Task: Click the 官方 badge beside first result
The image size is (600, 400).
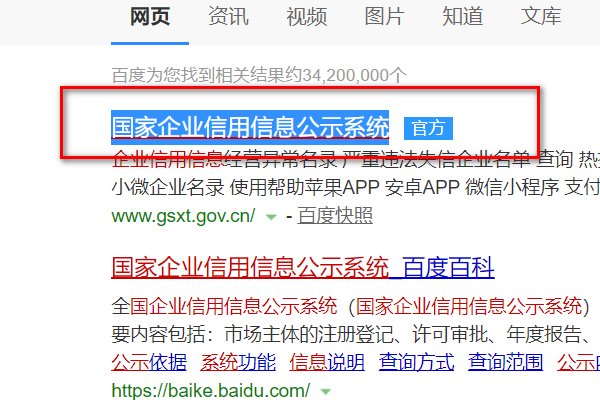Action: point(428,128)
